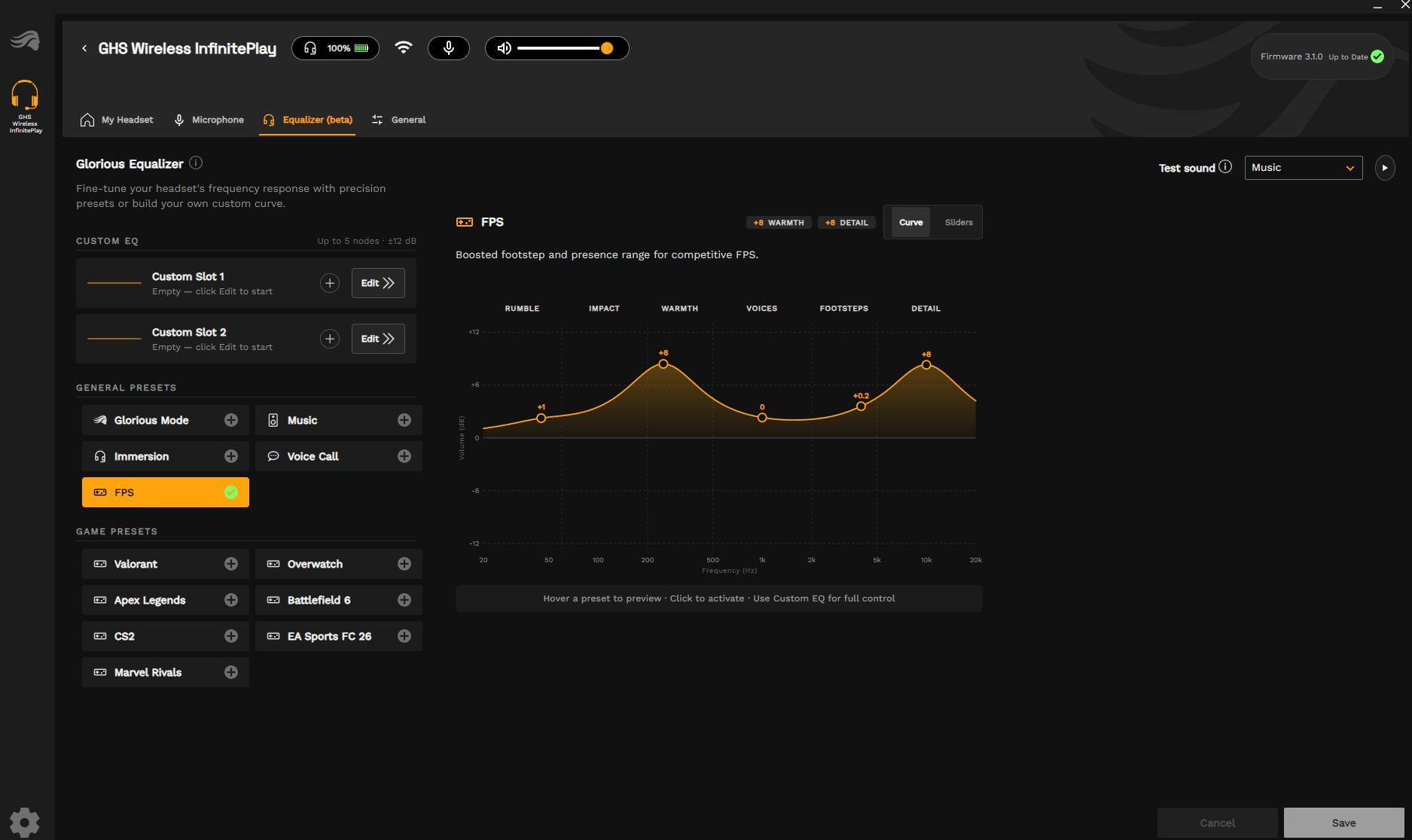The image size is (1412, 840).
Task: Add Battlefield 6 preset via plus icon
Action: 404,600
